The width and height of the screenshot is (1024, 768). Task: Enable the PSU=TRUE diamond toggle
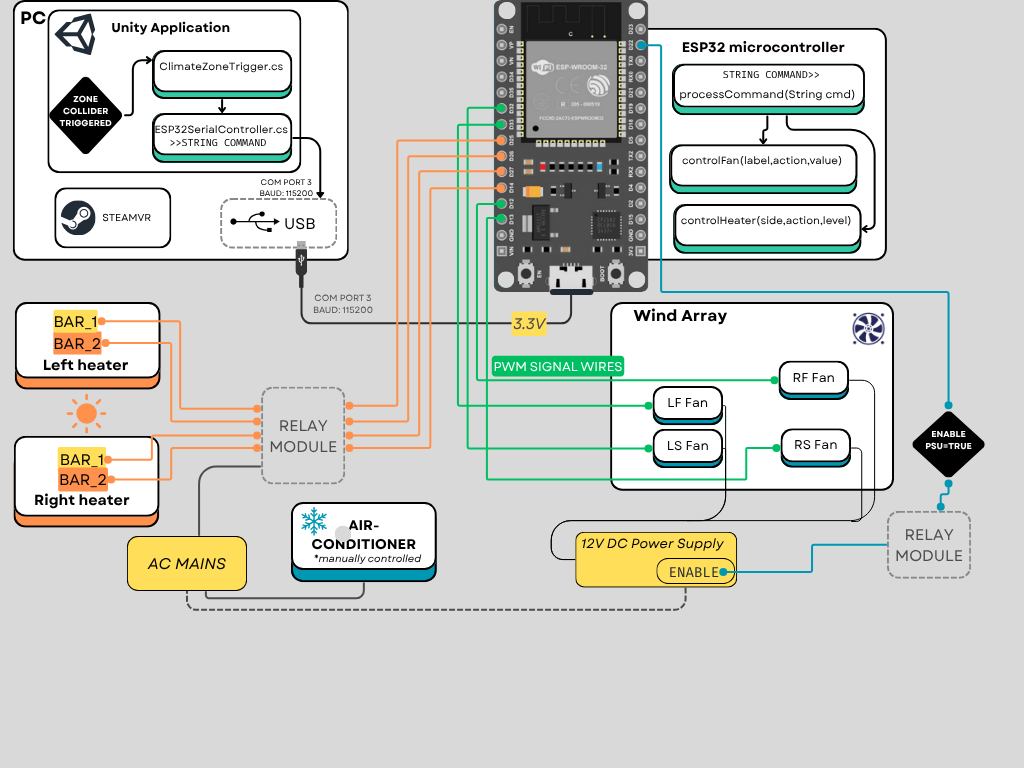tap(948, 443)
